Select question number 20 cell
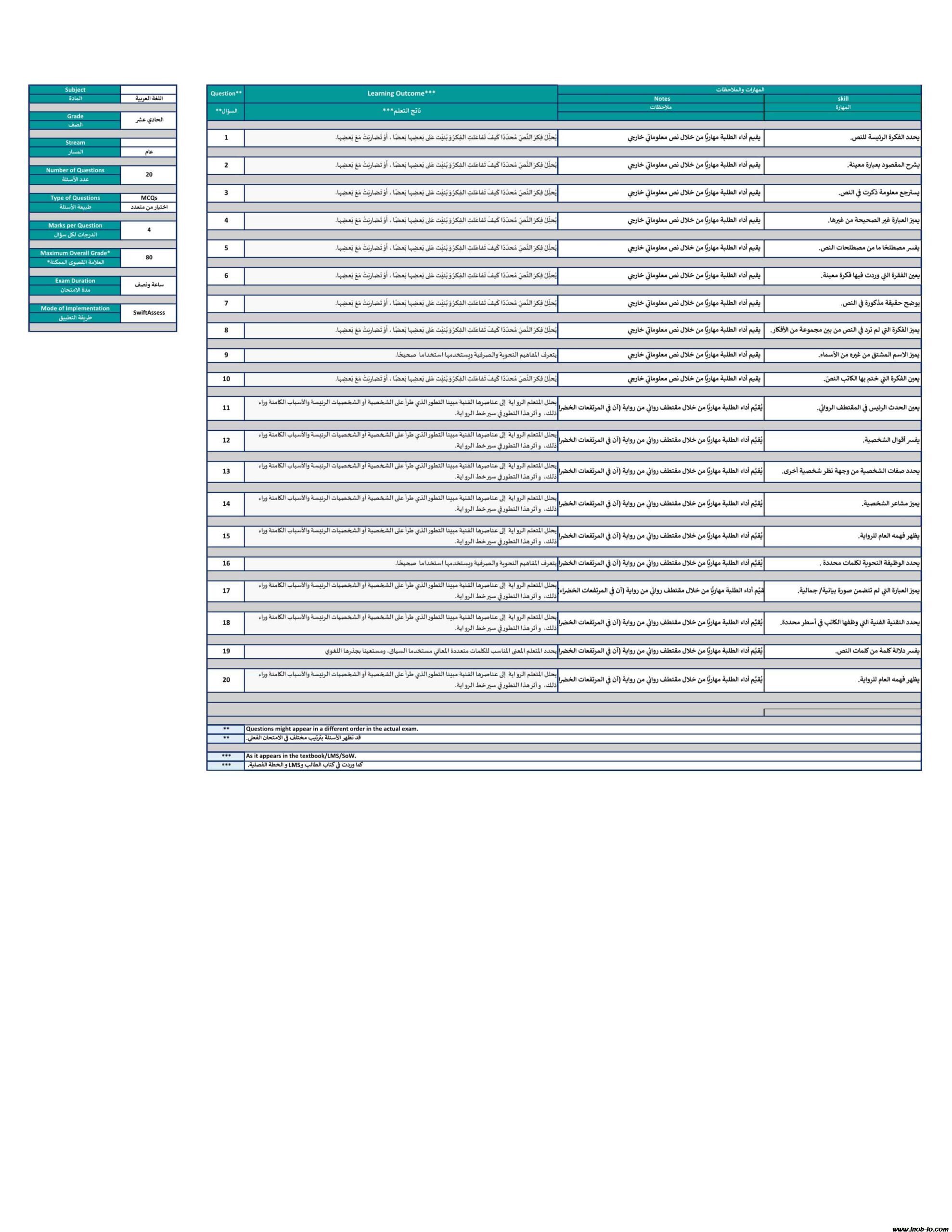 pos(226,680)
